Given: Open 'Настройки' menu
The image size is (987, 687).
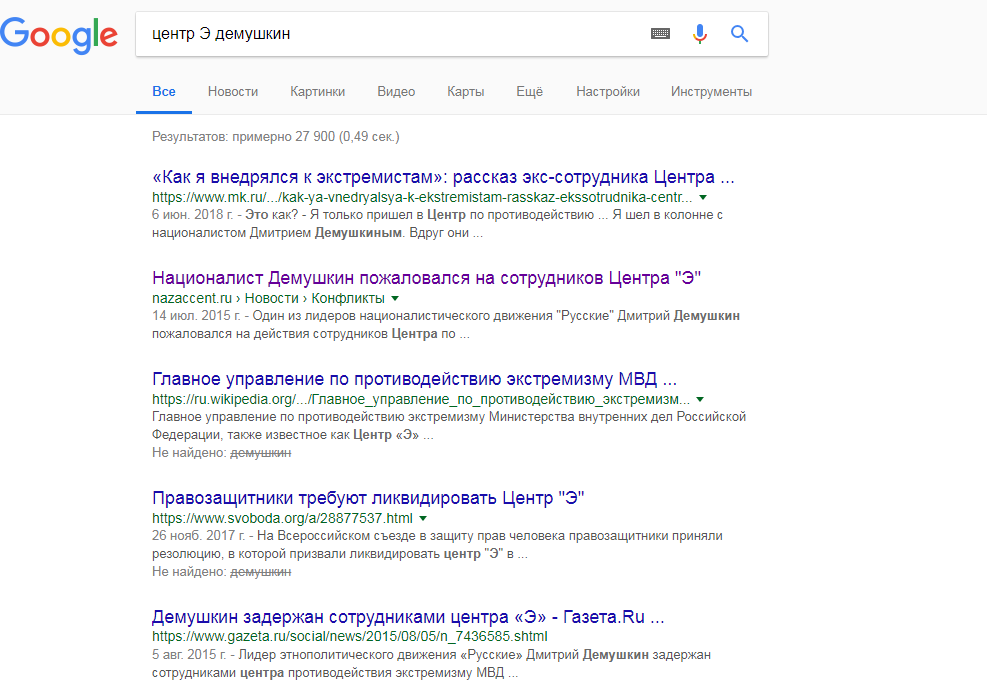Looking at the screenshot, I should (x=607, y=91).
